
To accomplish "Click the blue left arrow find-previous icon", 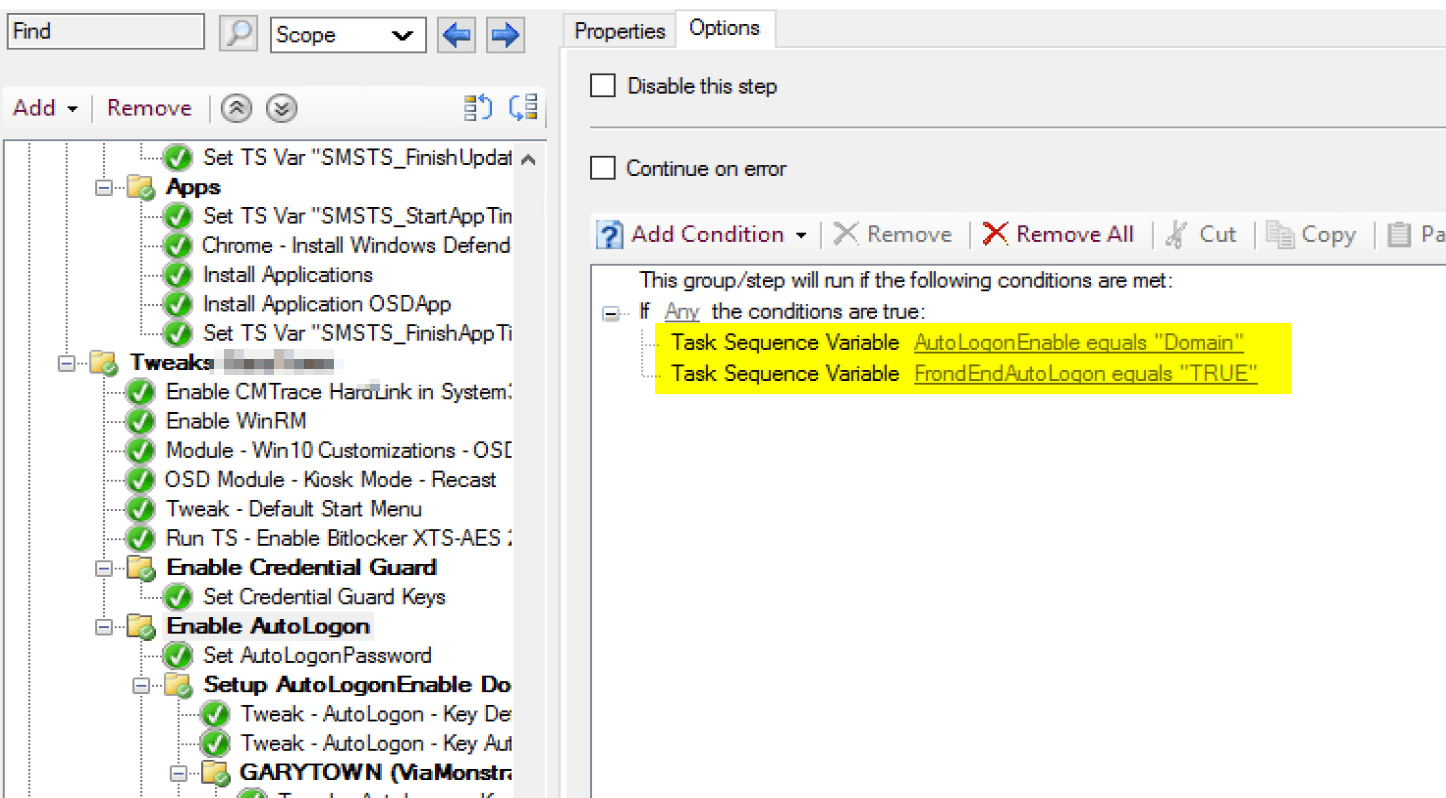I will pyautogui.click(x=457, y=35).
